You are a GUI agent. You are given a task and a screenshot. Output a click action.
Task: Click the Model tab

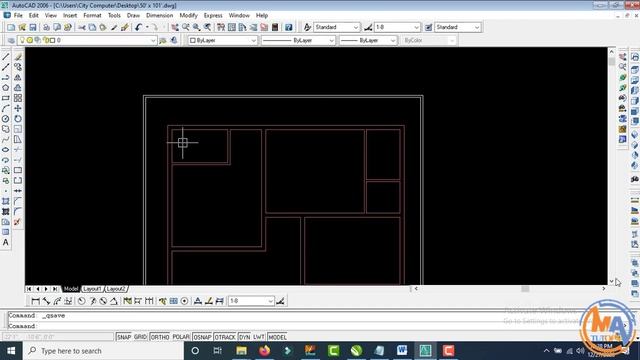(x=71, y=289)
